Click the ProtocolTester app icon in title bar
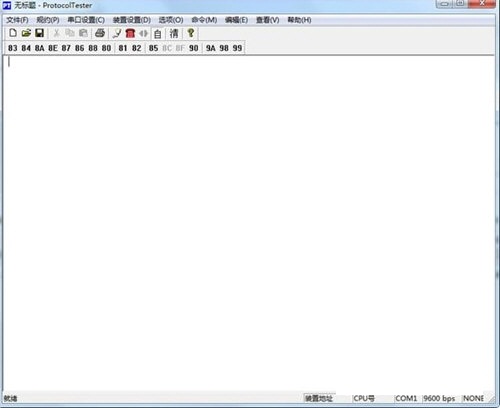Image resolution: width=500 pixels, height=408 pixels. click(x=7, y=5)
